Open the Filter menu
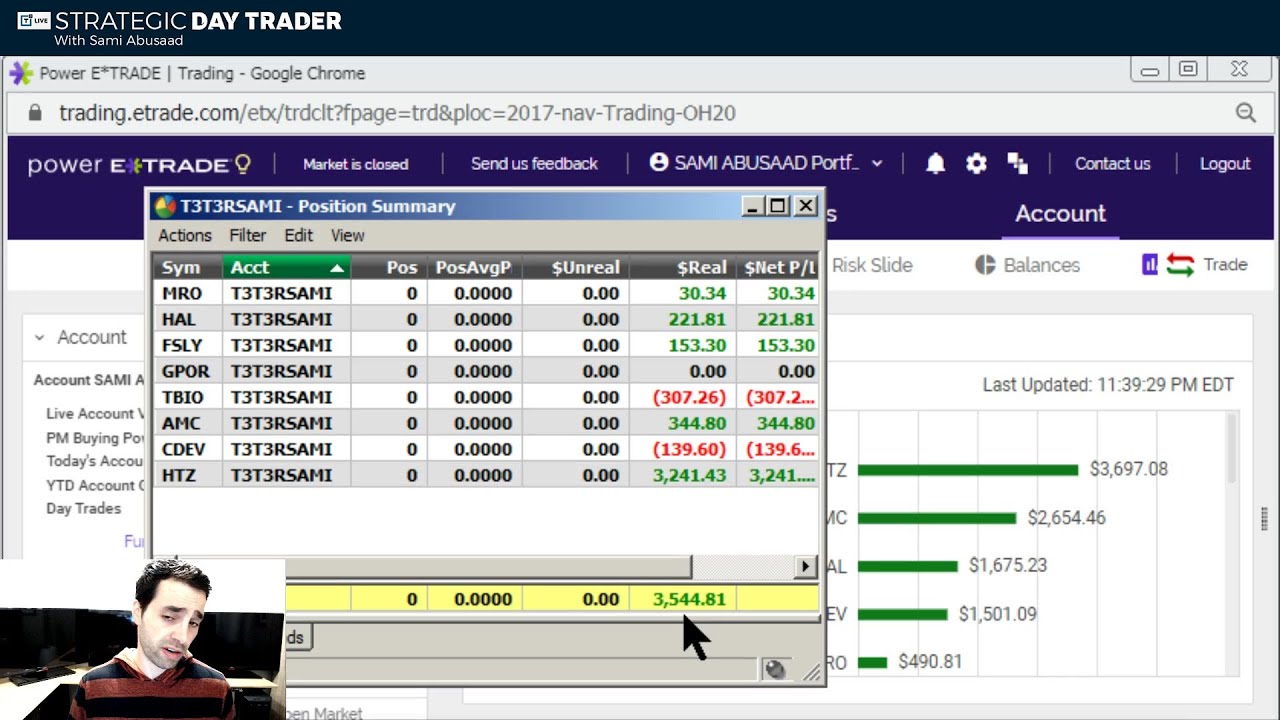 [x=247, y=235]
